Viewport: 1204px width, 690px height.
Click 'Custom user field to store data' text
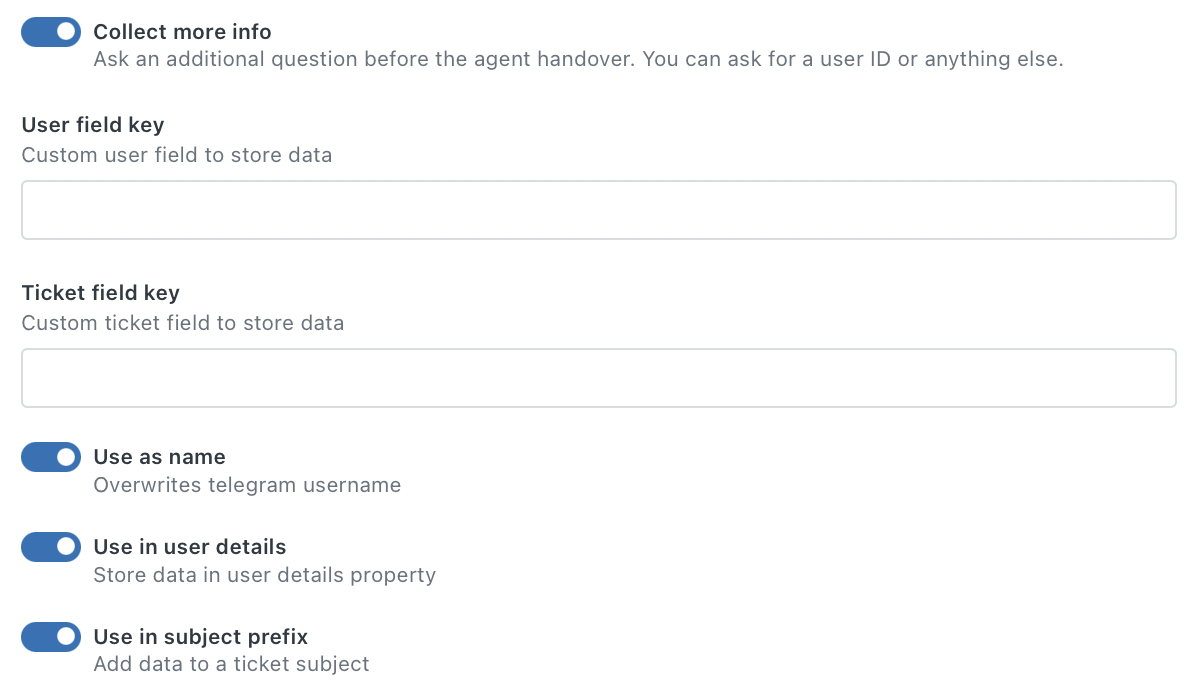(x=177, y=155)
